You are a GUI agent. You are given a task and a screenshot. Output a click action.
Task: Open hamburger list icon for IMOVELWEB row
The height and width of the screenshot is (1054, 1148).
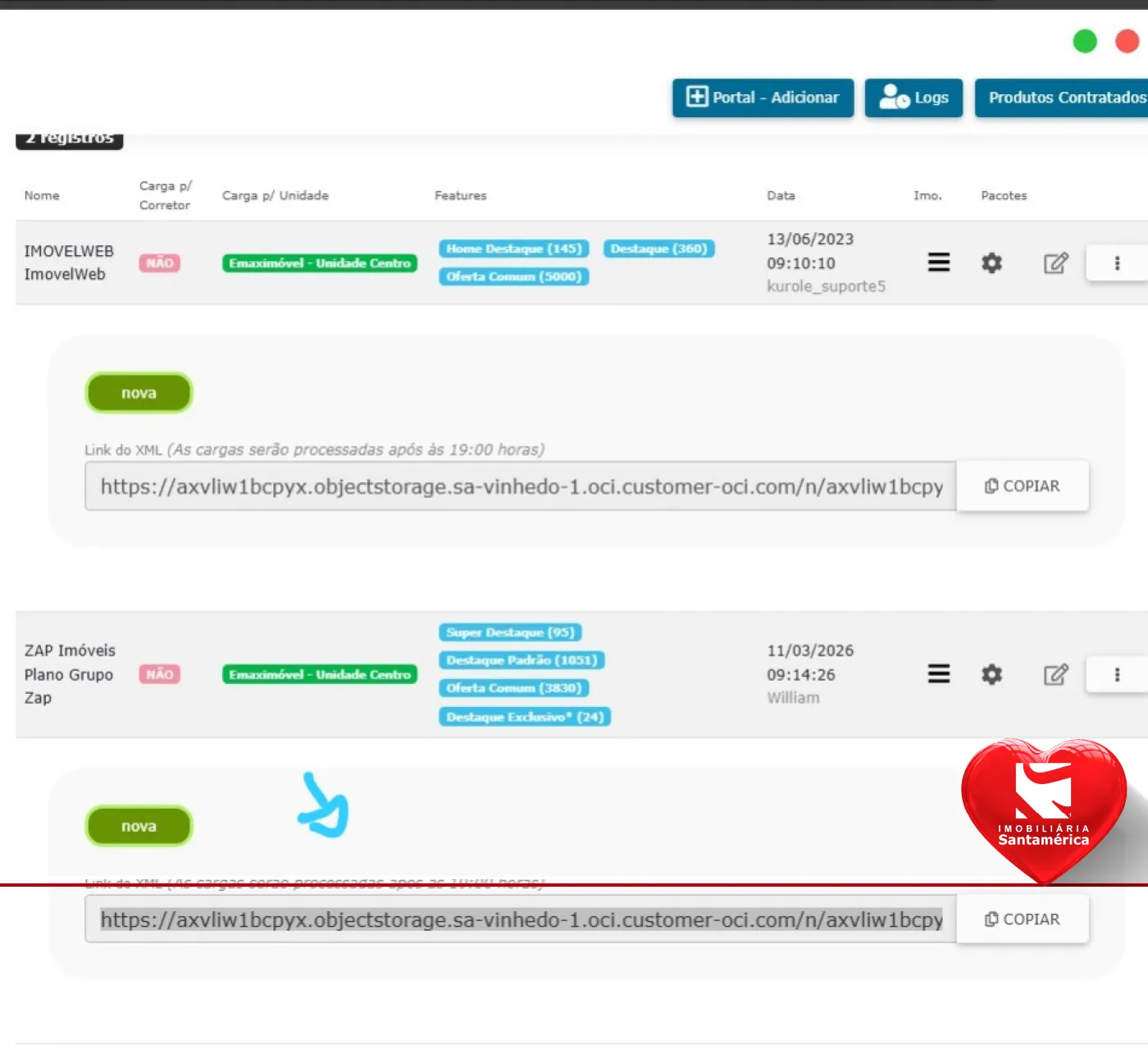(x=938, y=262)
